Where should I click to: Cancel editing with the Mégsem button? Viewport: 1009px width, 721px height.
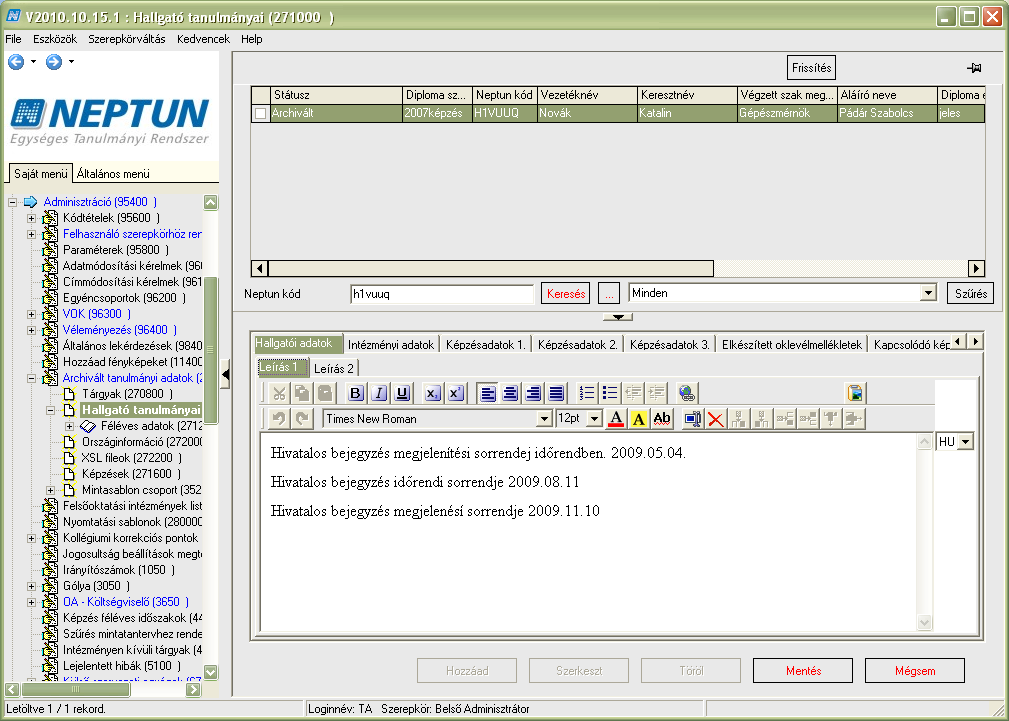(x=915, y=671)
